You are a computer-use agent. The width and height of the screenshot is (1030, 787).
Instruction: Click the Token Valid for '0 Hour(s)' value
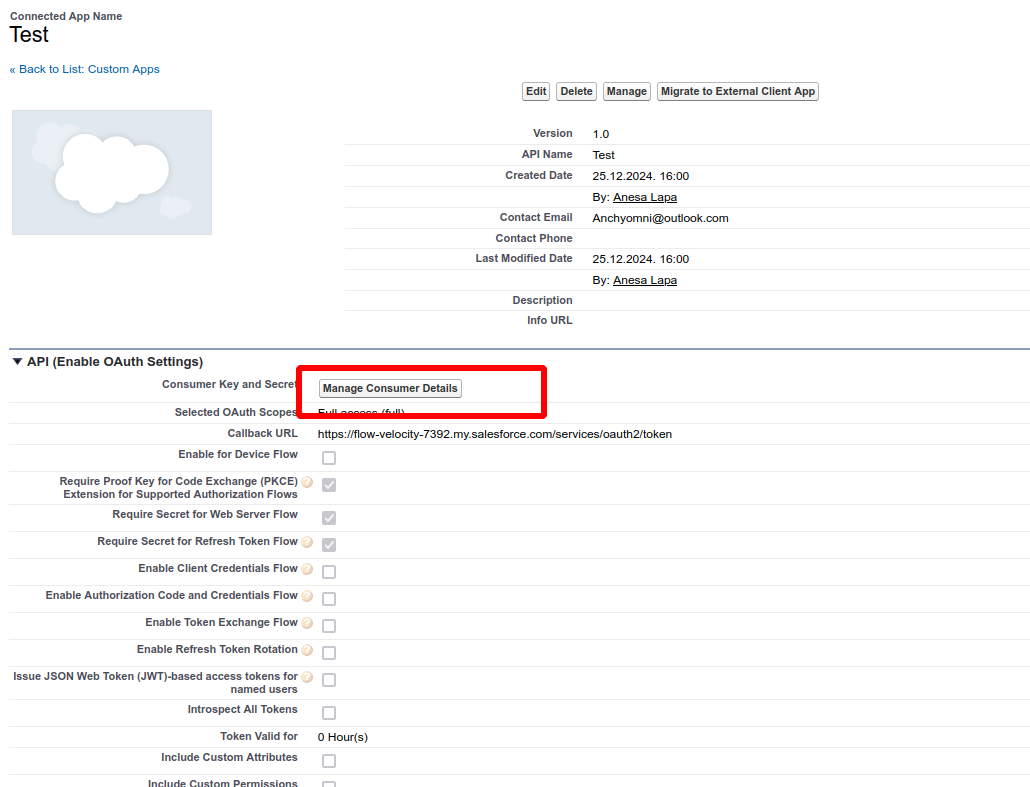tap(343, 737)
